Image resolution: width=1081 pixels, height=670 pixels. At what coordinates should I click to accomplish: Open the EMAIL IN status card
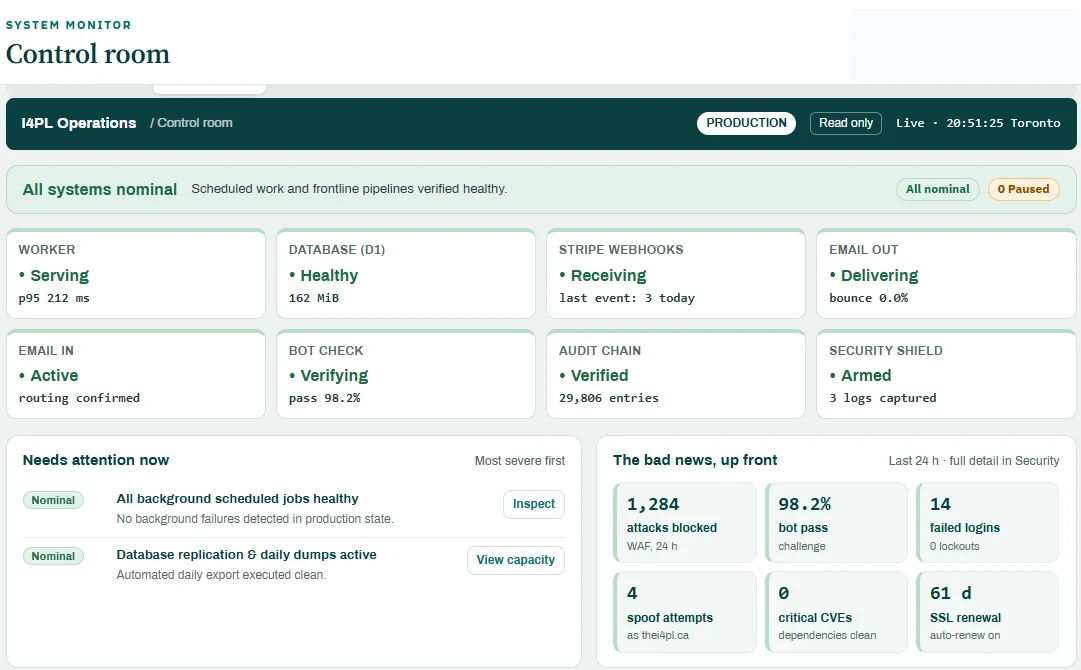[136, 374]
